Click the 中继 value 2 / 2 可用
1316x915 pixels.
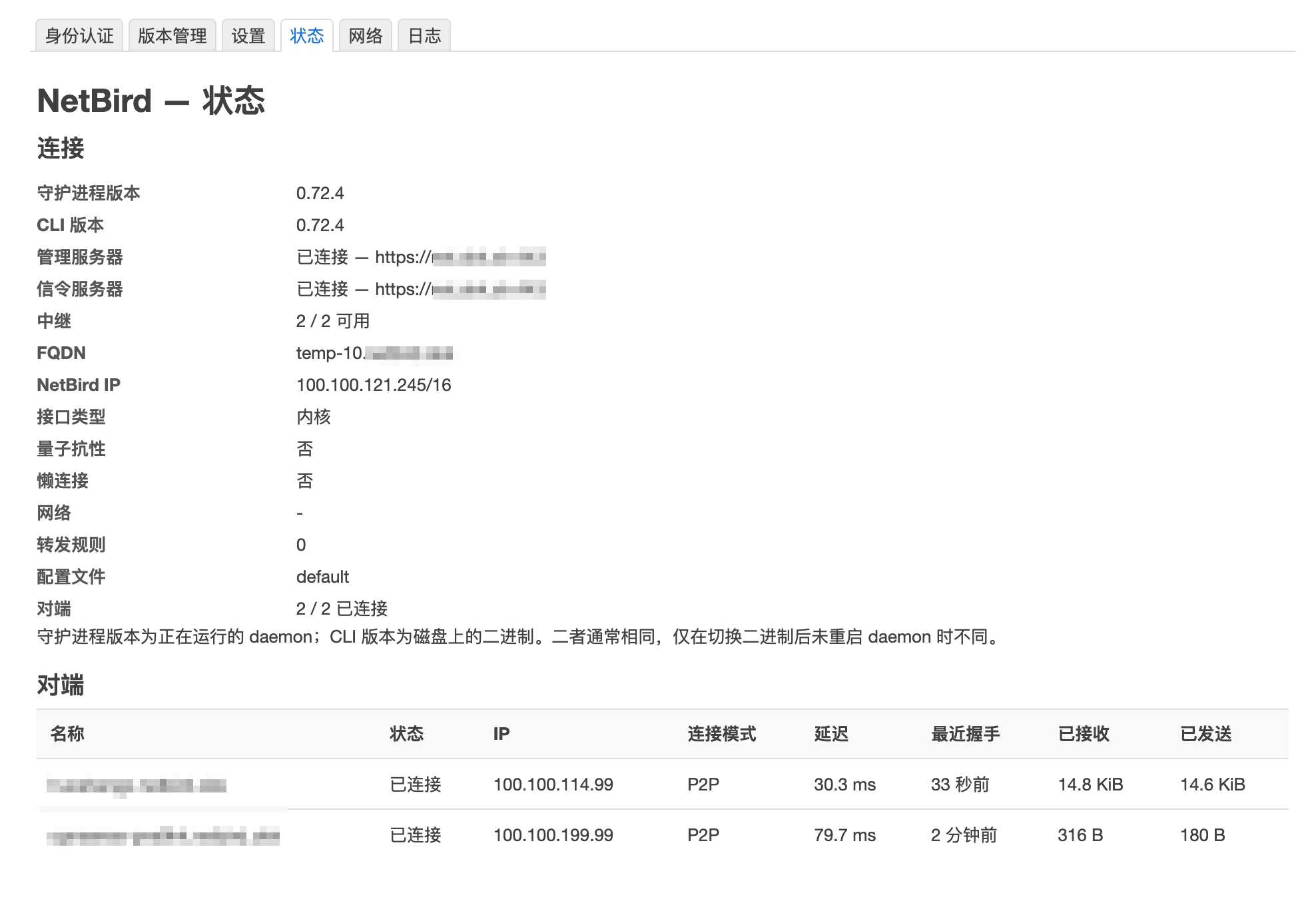click(333, 321)
